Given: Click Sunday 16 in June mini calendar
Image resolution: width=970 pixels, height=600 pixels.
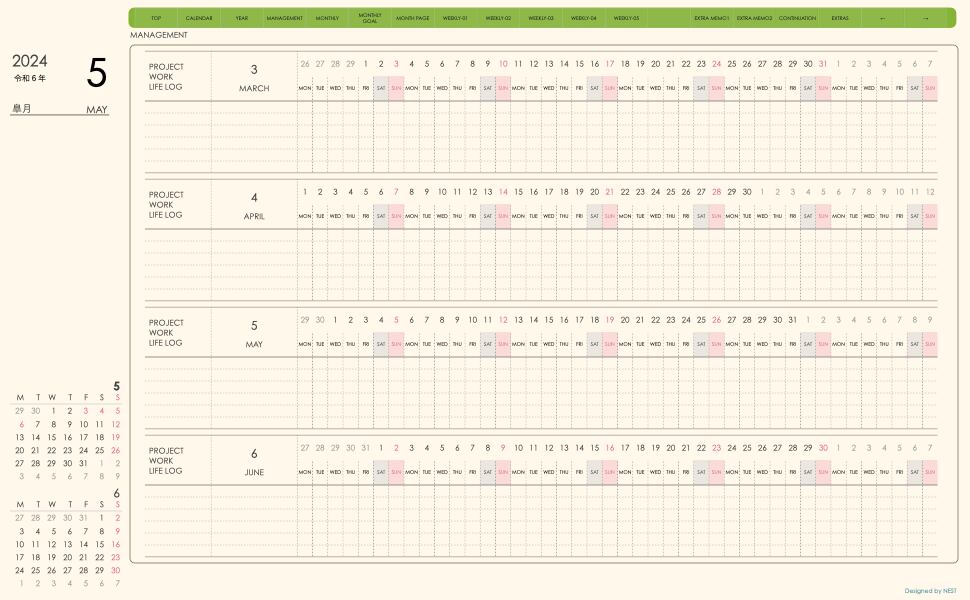Looking at the screenshot, I should coord(116,544).
